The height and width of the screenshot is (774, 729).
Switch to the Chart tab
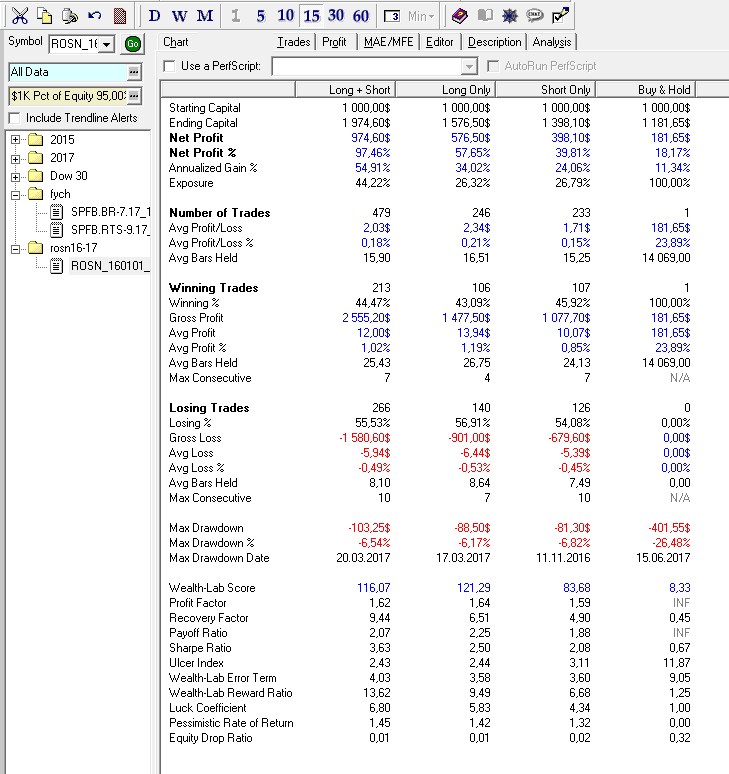pos(176,42)
